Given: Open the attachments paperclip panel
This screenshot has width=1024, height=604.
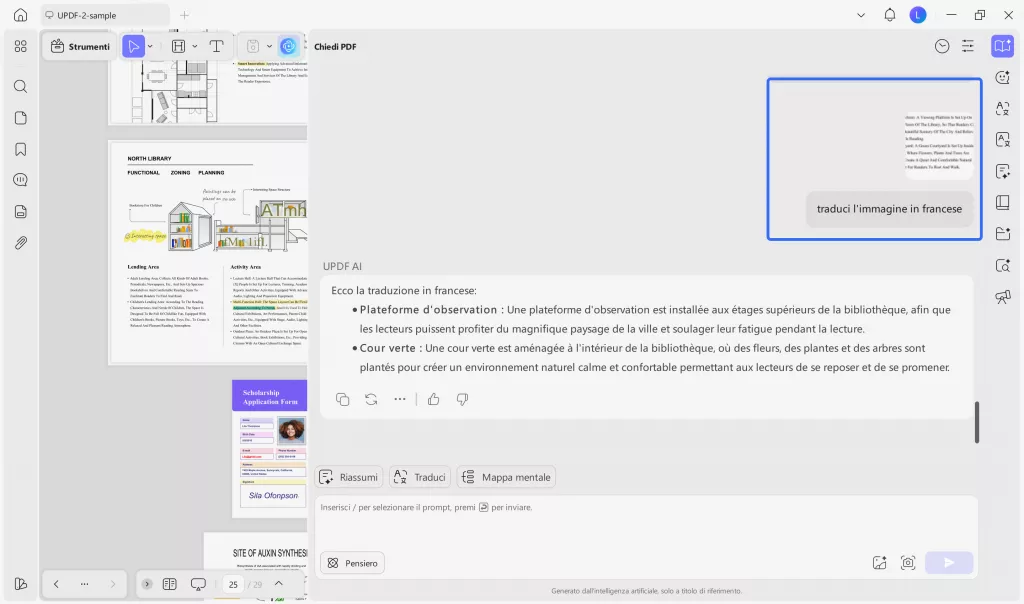Looking at the screenshot, I should coord(20,243).
